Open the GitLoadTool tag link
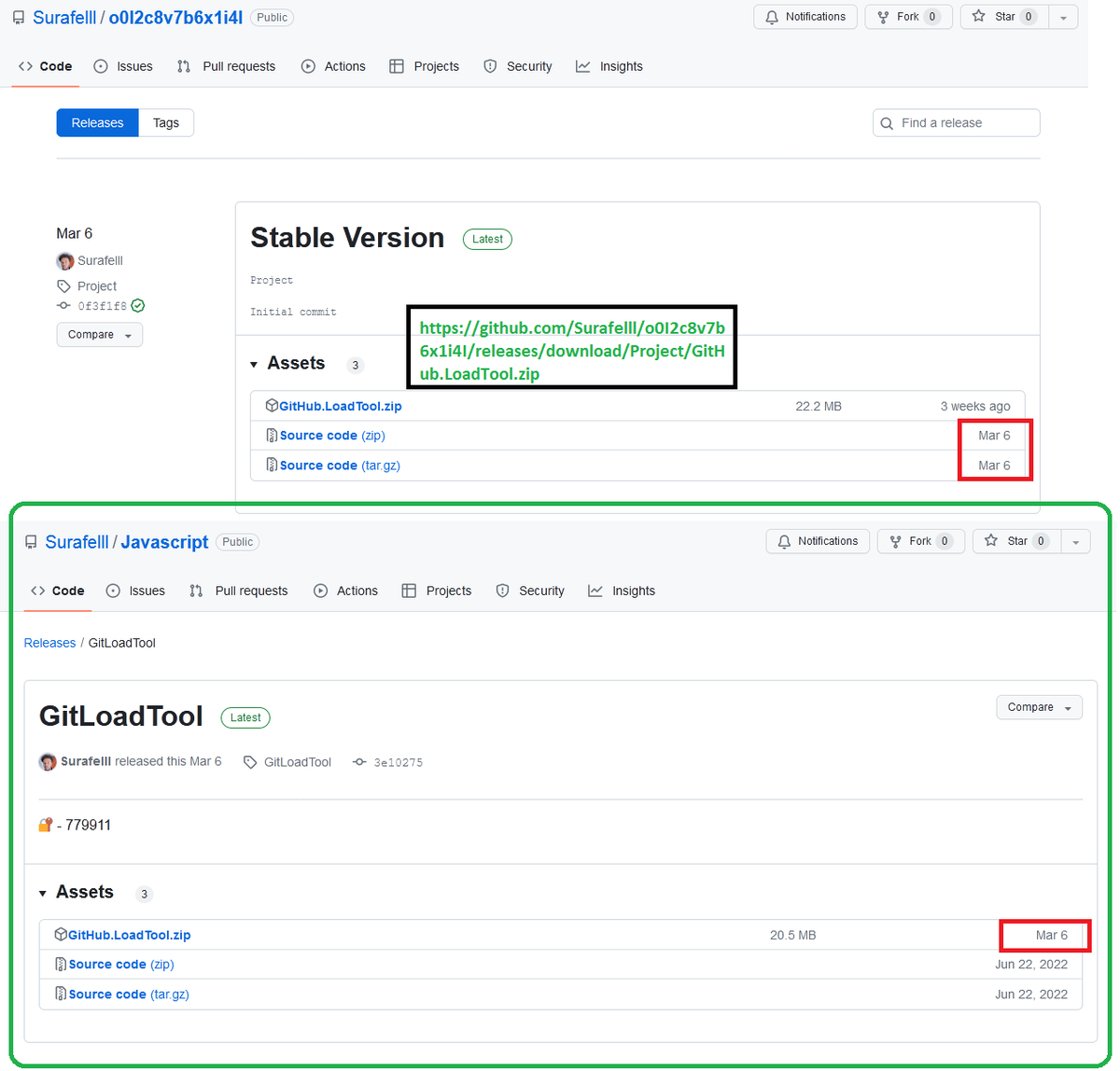 pyautogui.click(x=297, y=762)
